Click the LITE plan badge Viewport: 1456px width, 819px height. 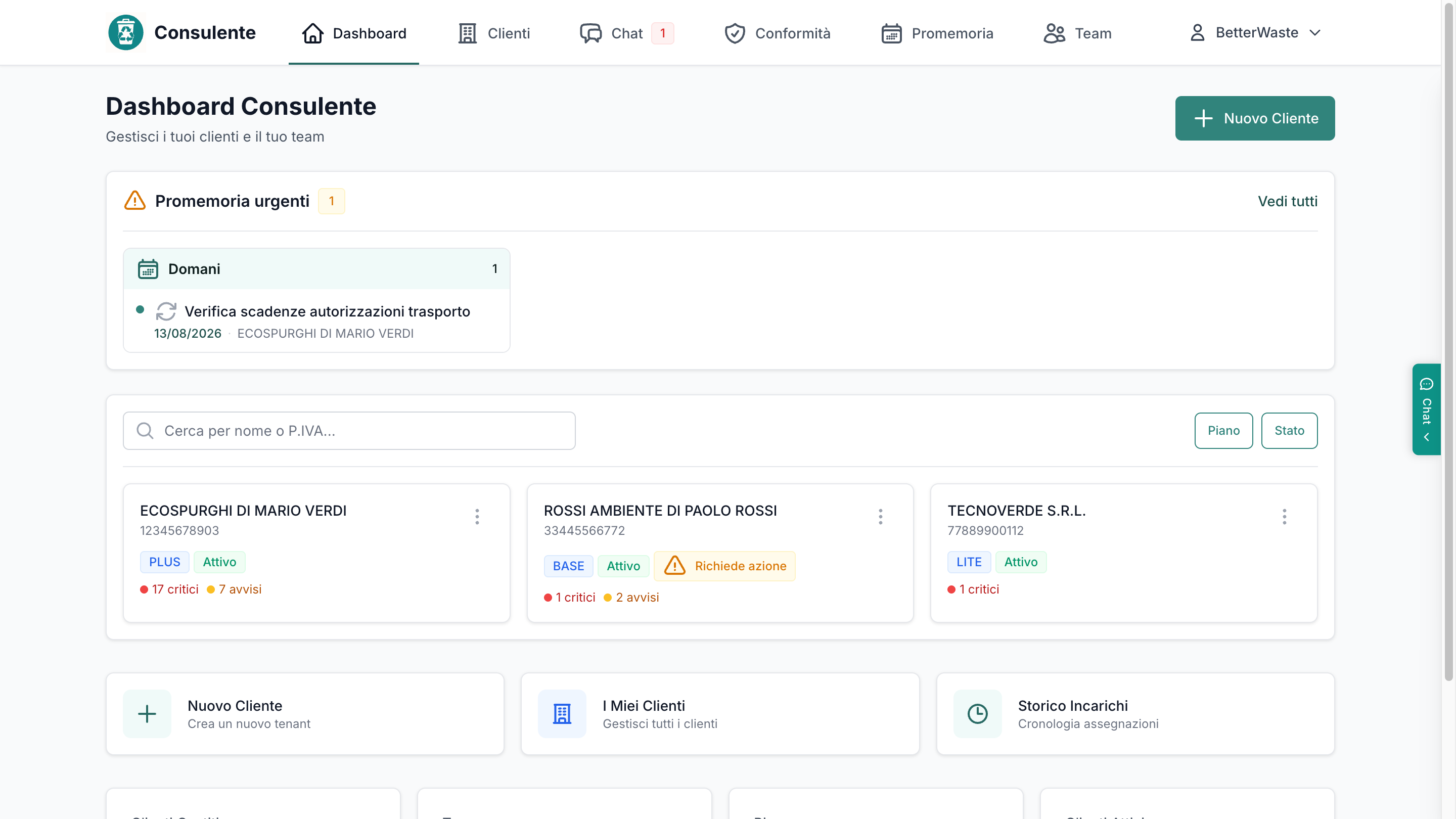tap(969, 562)
